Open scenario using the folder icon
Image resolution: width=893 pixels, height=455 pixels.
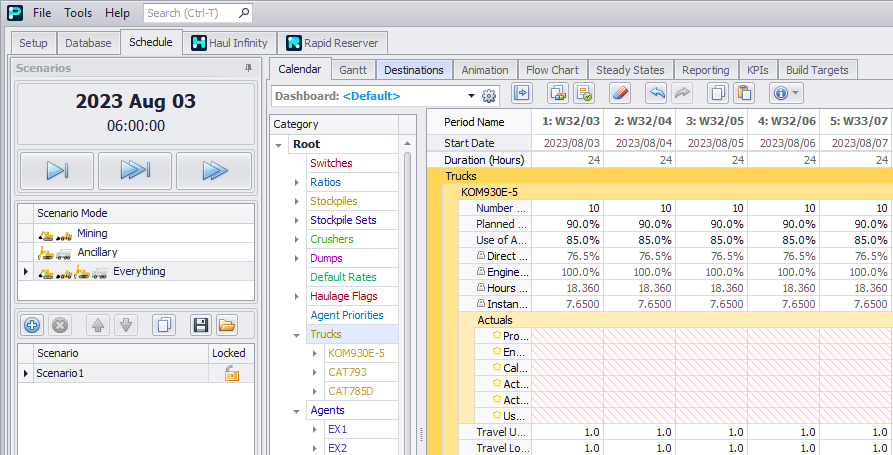click(x=226, y=325)
